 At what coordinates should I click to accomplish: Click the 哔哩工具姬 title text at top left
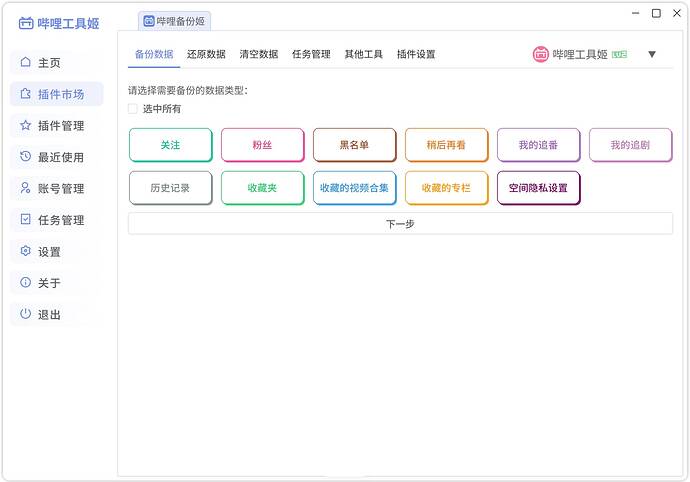[68, 23]
